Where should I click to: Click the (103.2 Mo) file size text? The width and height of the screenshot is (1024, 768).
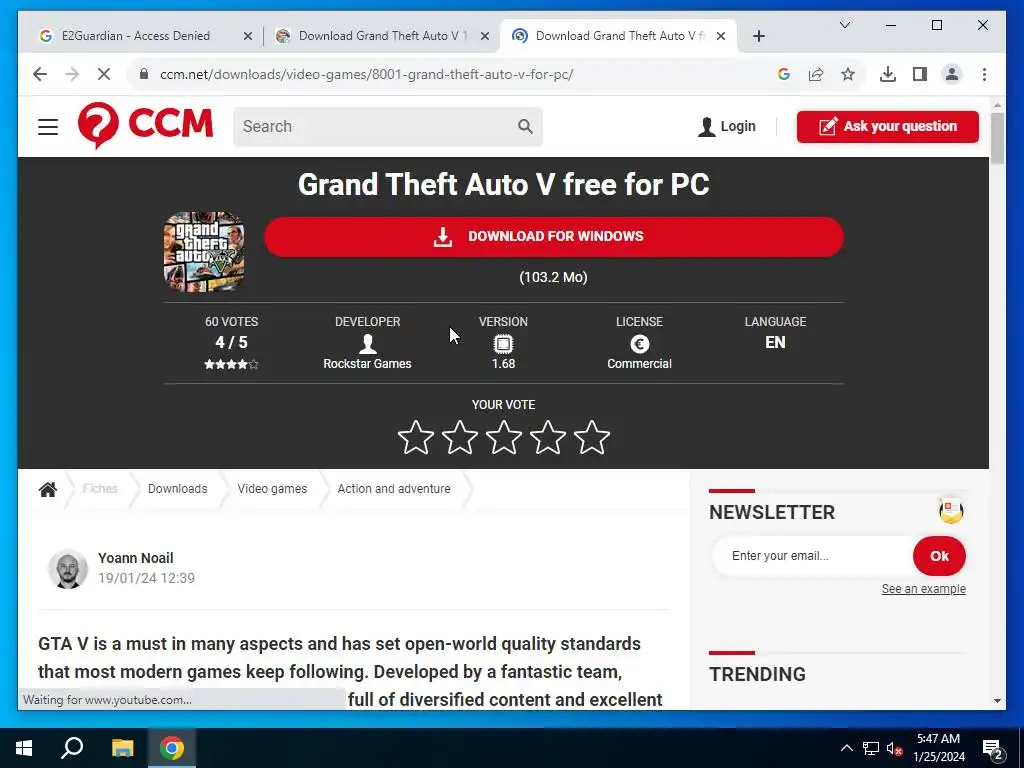tap(553, 277)
